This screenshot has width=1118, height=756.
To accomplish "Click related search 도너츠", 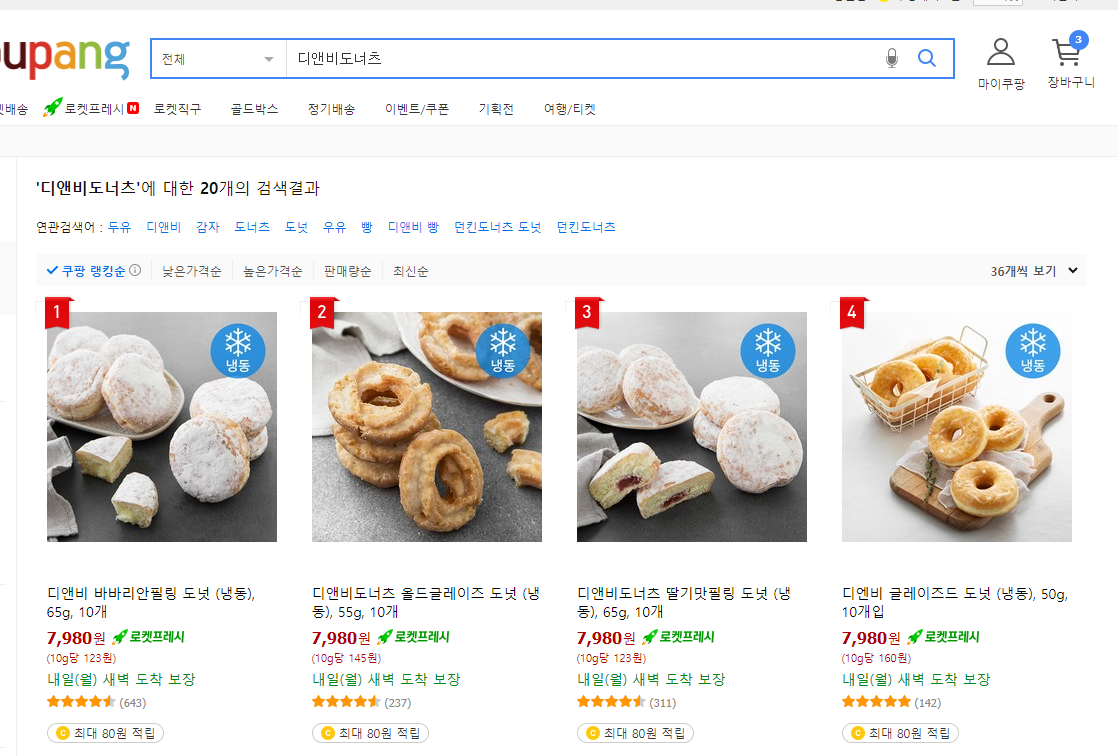I will click(x=252, y=227).
